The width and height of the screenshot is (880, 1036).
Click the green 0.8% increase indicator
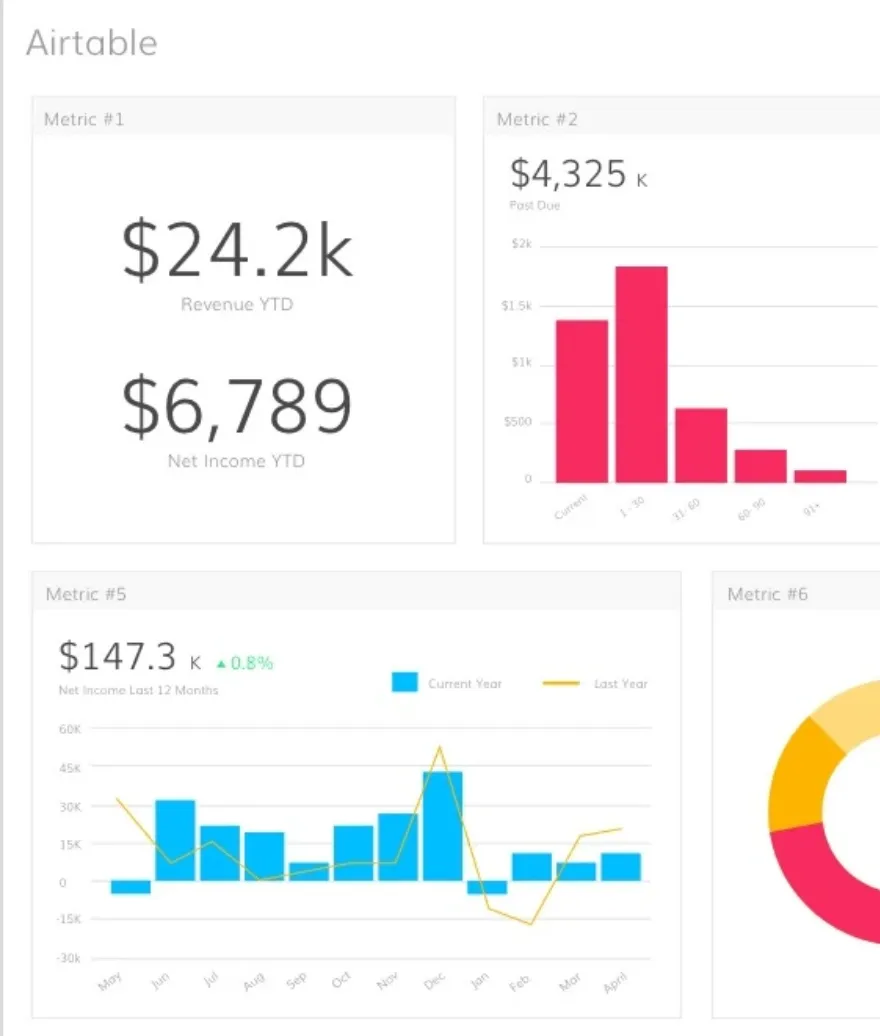244,663
